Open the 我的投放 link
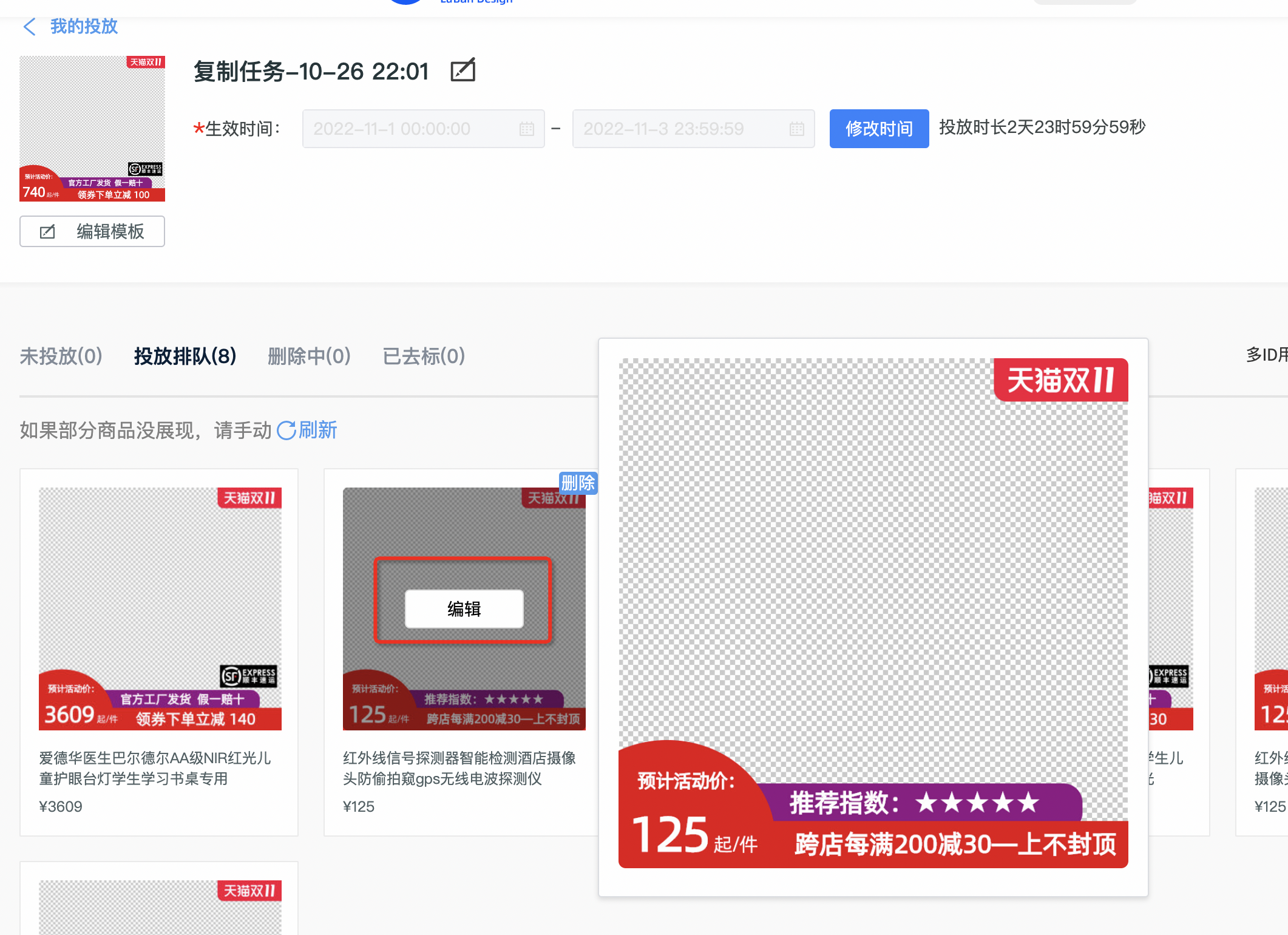Image resolution: width=1288 pixels, height=935 pixels. pos(84,27)
